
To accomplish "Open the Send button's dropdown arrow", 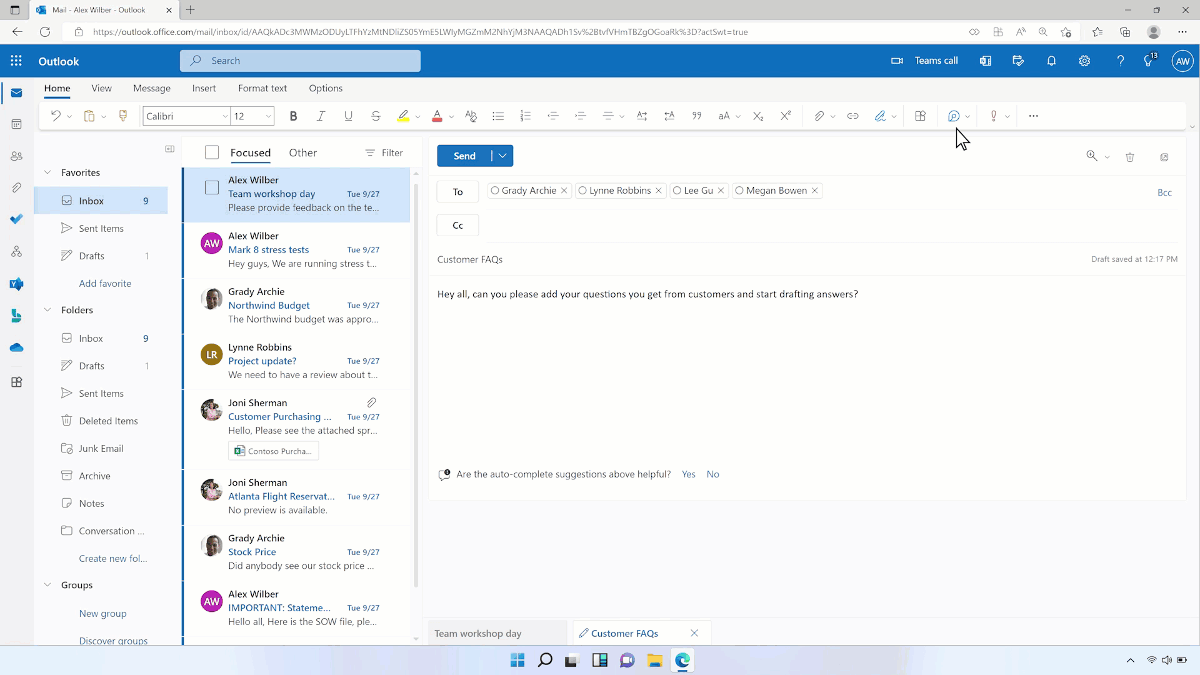I will point(501,155).
